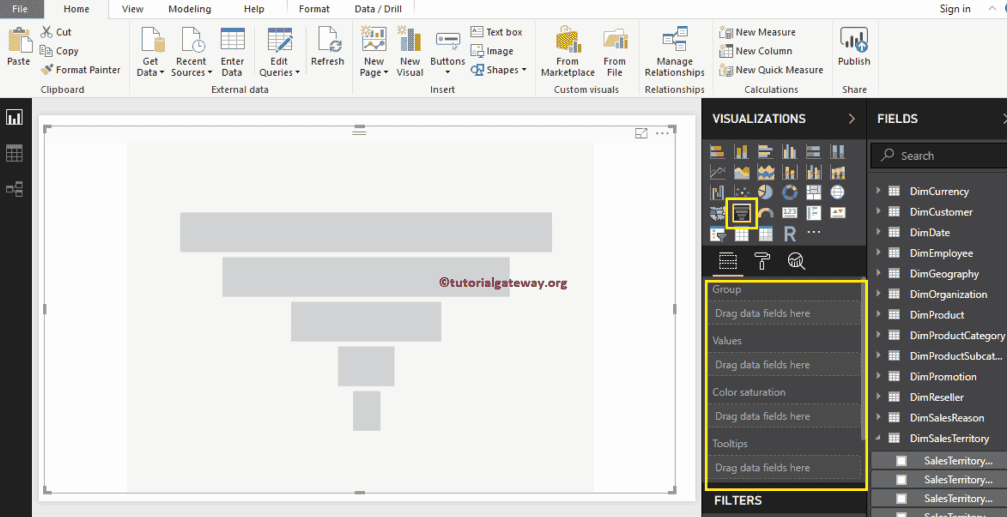Click the Sign in link
This screenshot has height=517, width=1007.
tap(955, 8)
